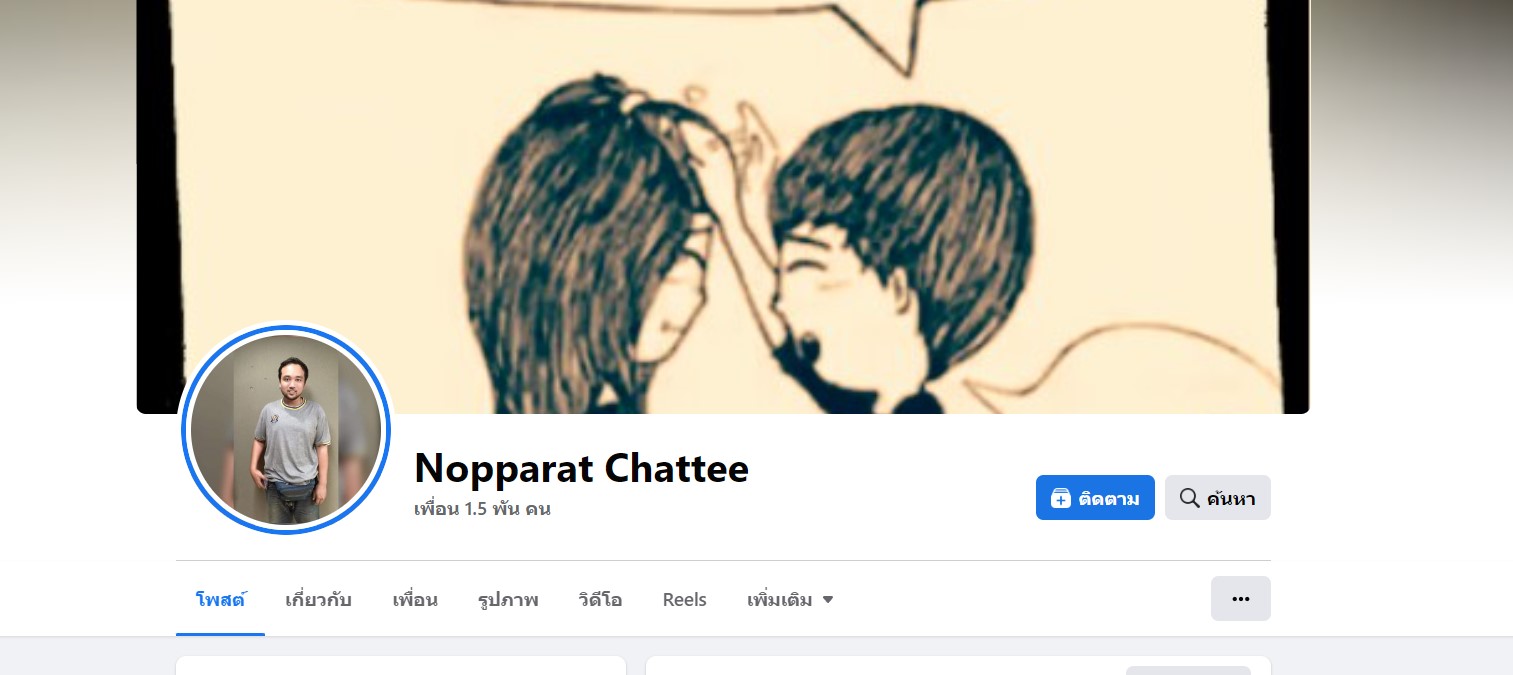Click the follow plus icon beside ติดตาม

point(1061,498)
